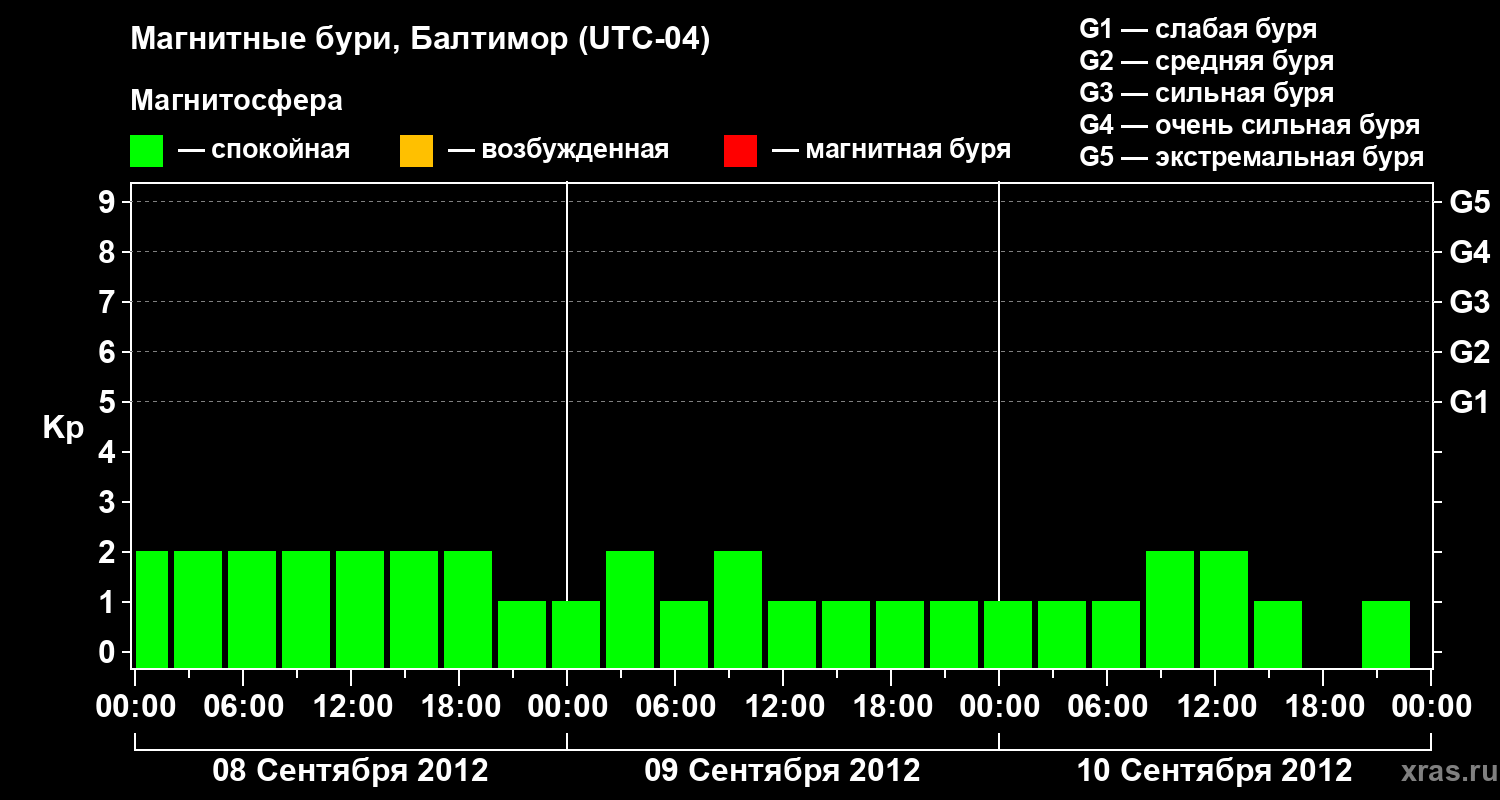The image size is (1500, 800).
Task: Click the 'спокойная' legend text
Action: tap(279, 151)
